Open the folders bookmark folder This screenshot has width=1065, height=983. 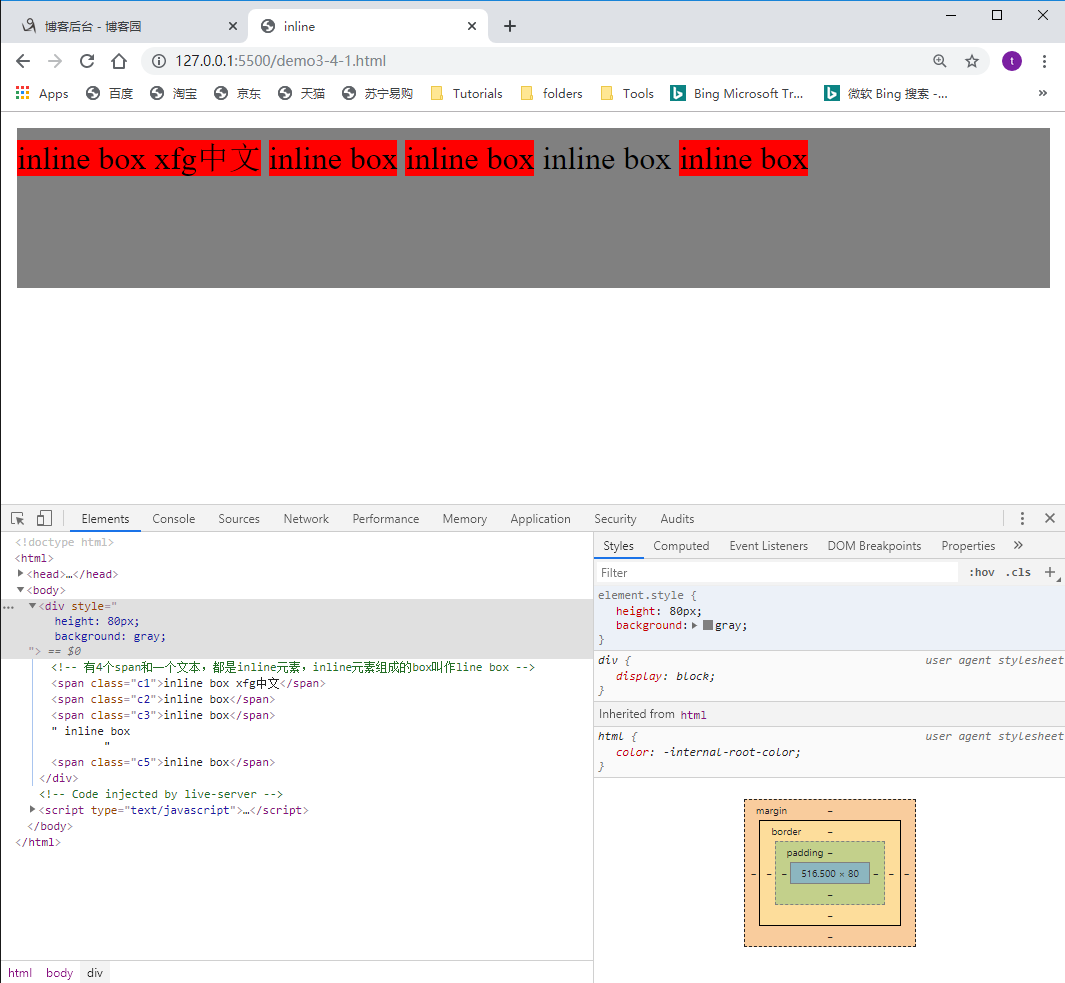(552, 94)
